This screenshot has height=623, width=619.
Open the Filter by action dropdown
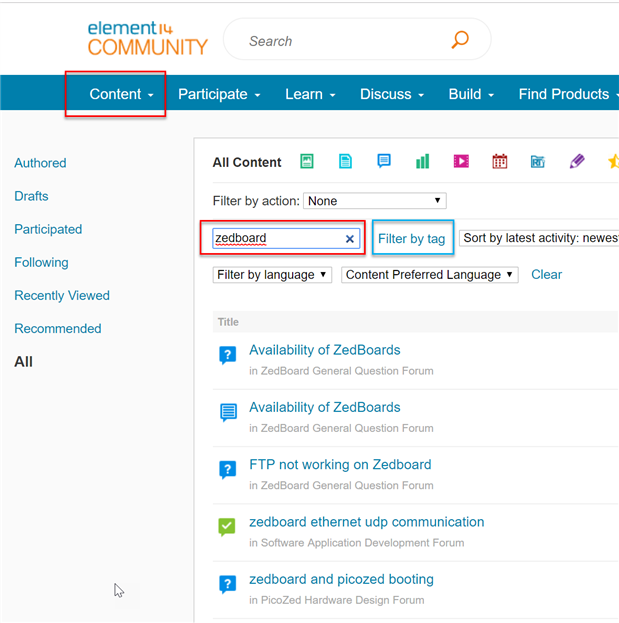coord(375,201)
